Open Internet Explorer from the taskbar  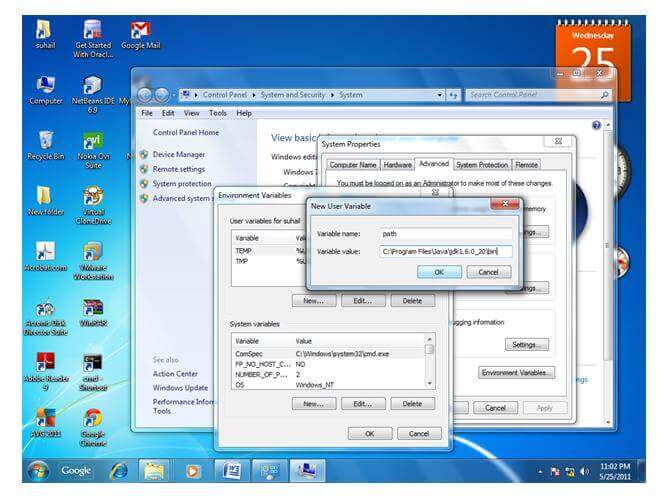tap(119, 470)
